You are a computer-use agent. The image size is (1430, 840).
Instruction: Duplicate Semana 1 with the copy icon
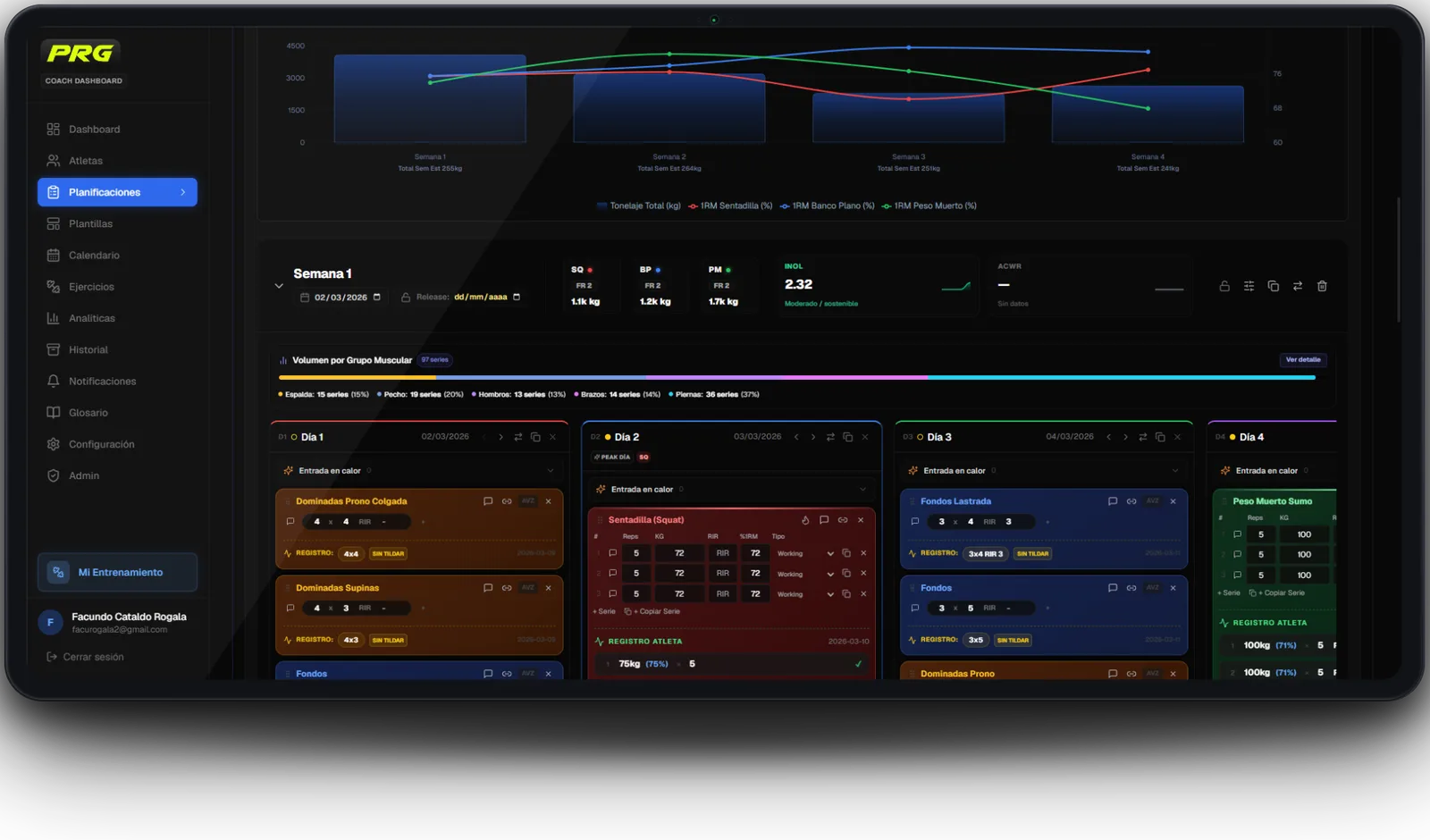pyautogui.click(x=1273, y=286)
